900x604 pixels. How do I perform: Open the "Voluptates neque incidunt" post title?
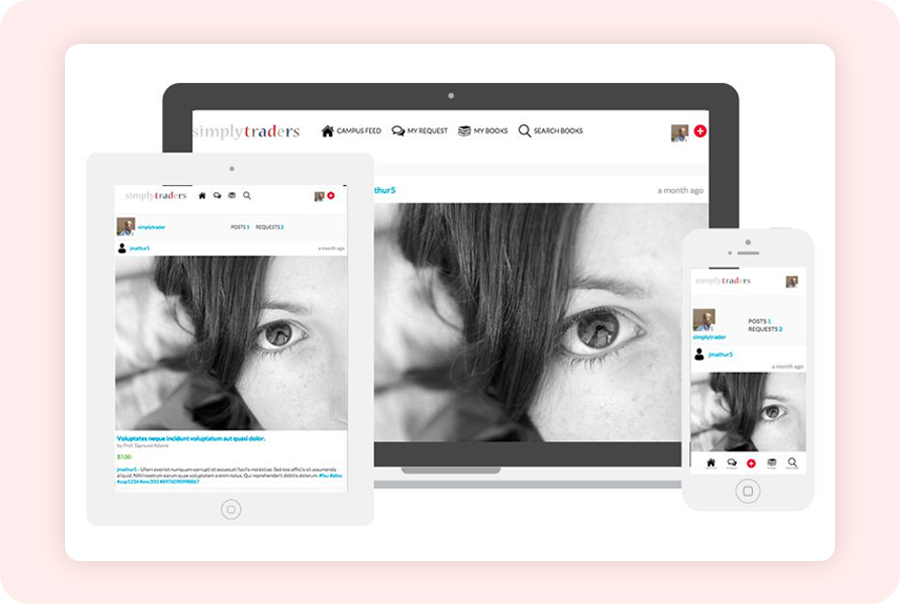[x=191, y=439]
